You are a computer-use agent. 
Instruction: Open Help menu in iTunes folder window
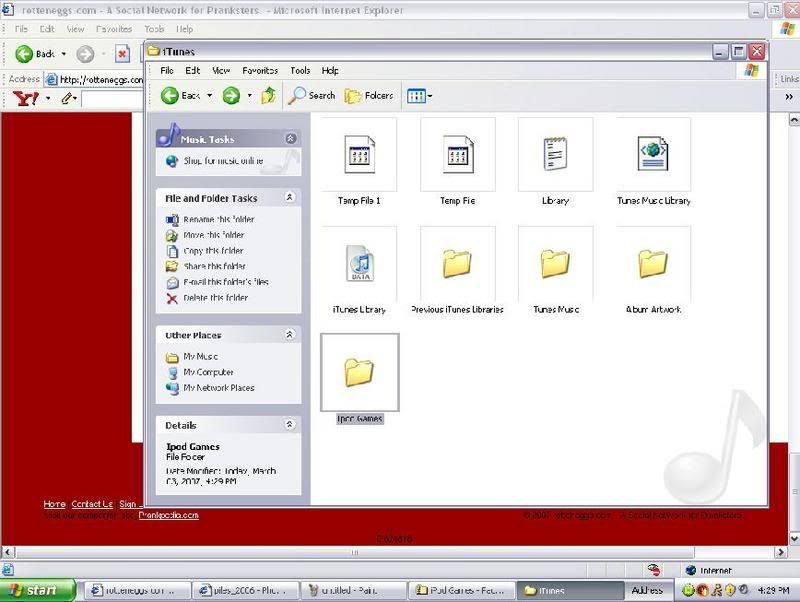[330, 70]
